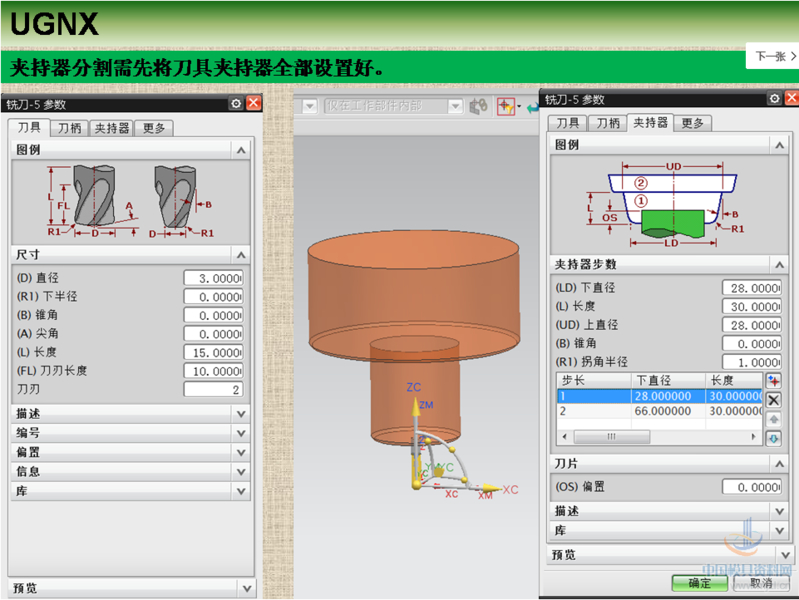799x600 pixels.
Task: Collapse 尺寸 section
Action: [x=241, y=255]
